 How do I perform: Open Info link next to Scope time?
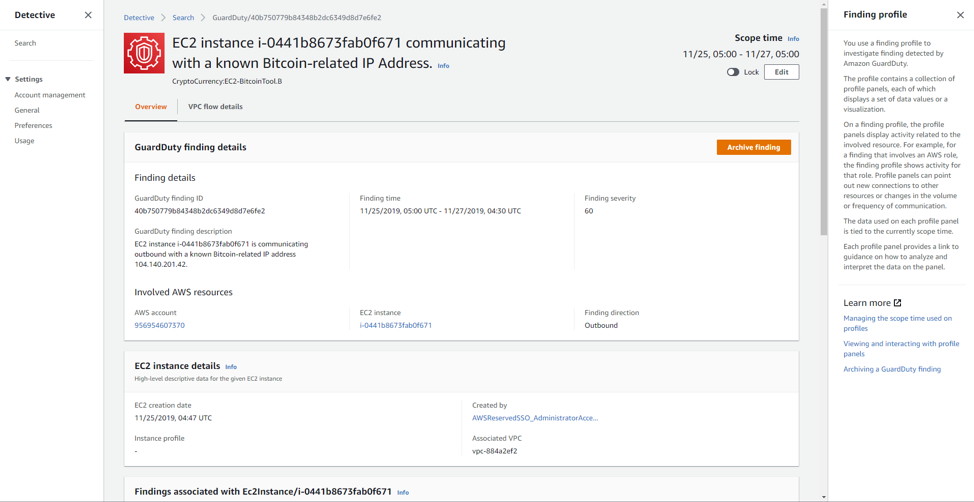(793, 39)
